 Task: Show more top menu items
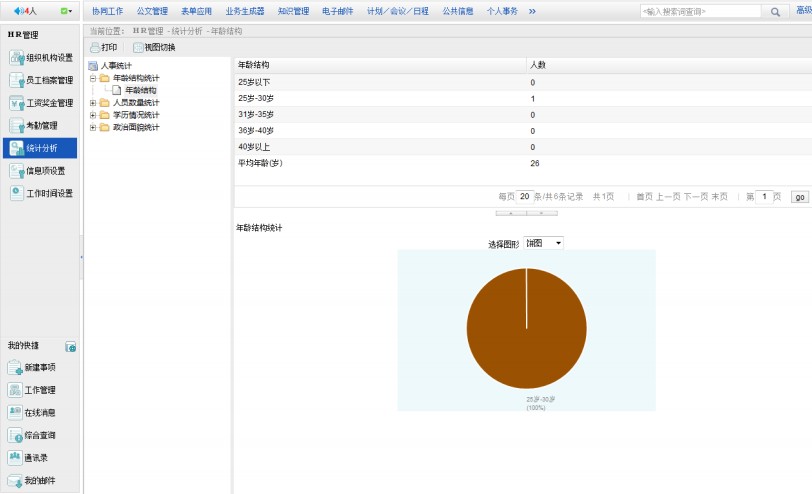click(532, 11)
